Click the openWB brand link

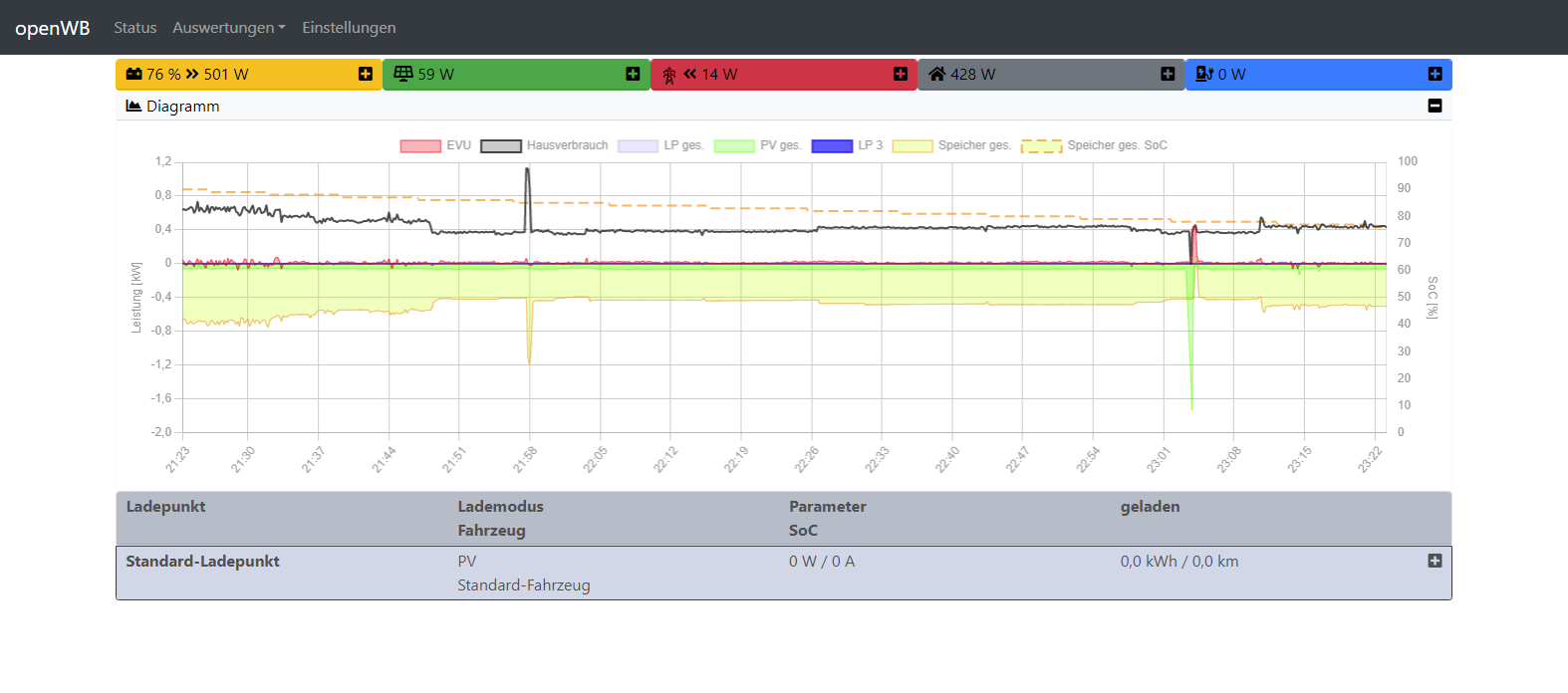click(52, 28)
